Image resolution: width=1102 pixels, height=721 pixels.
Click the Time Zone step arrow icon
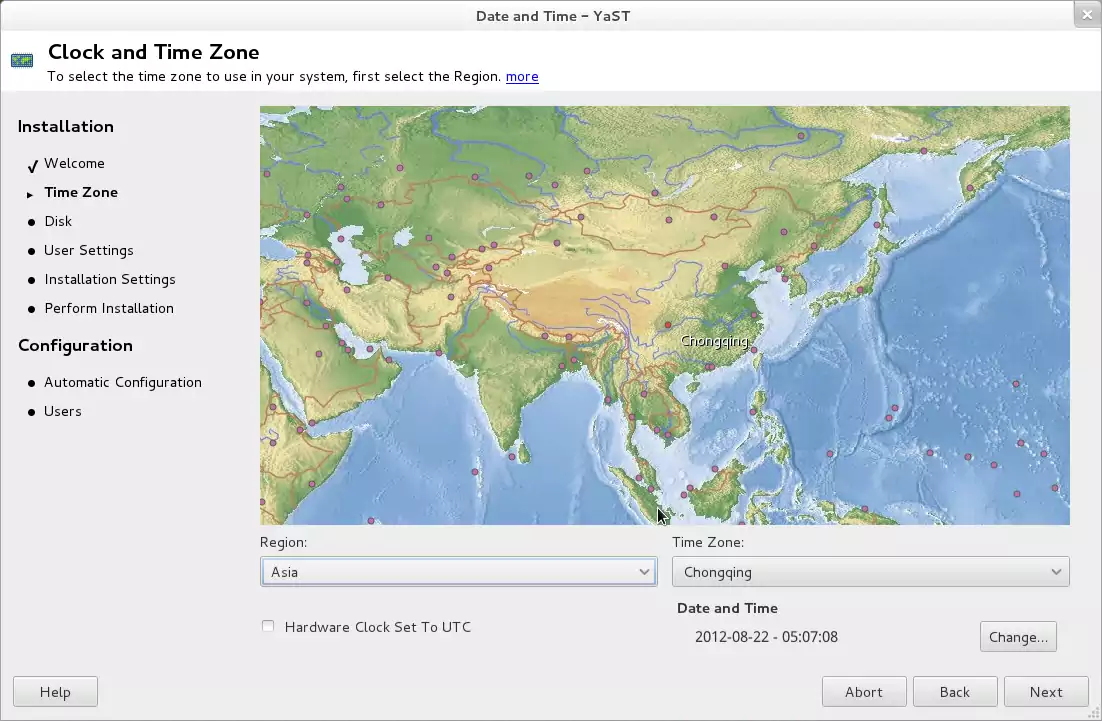click(x=30, y=194)
